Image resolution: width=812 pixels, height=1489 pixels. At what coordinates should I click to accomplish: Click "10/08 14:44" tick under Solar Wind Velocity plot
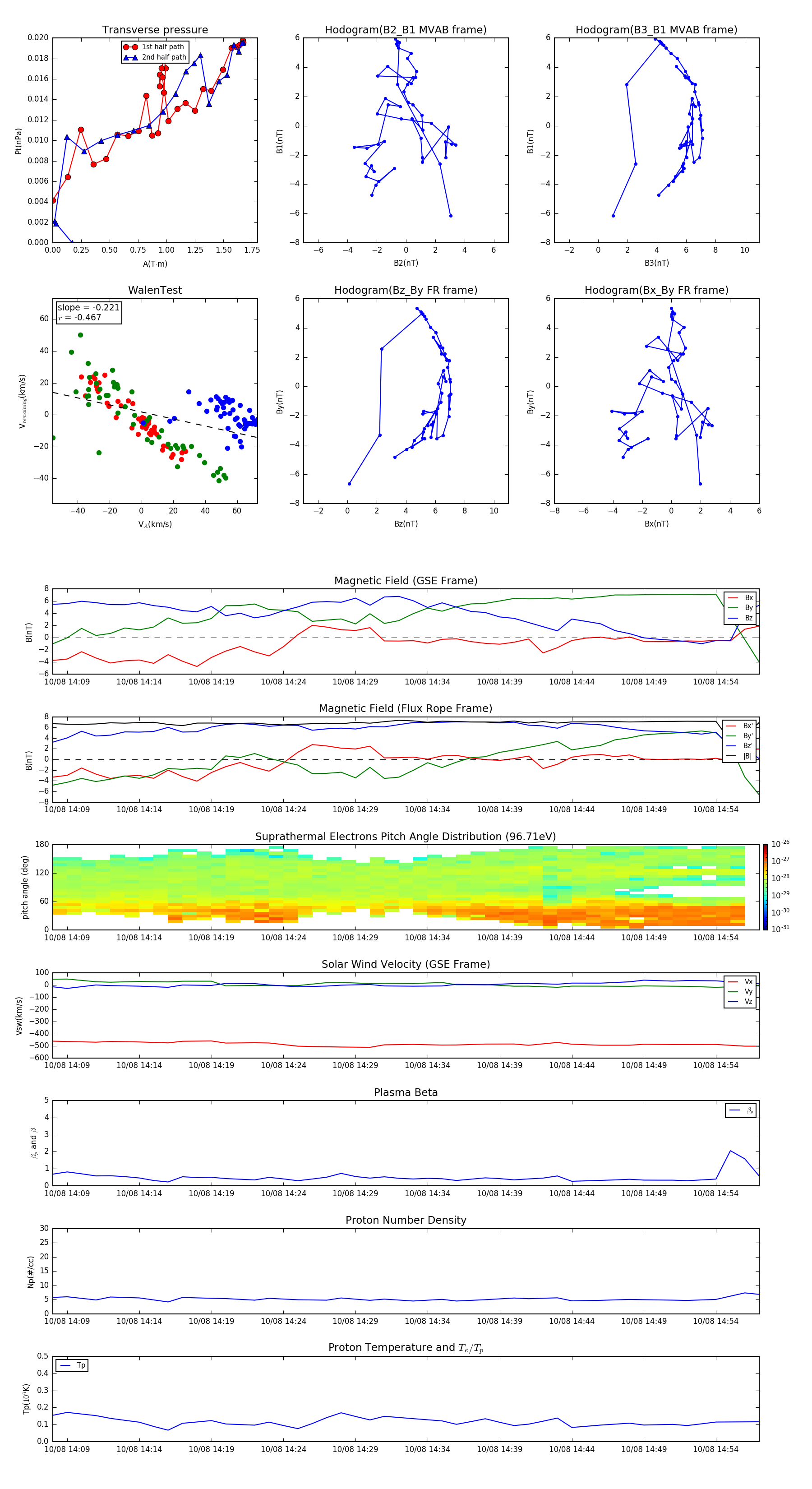(572, 1065)
